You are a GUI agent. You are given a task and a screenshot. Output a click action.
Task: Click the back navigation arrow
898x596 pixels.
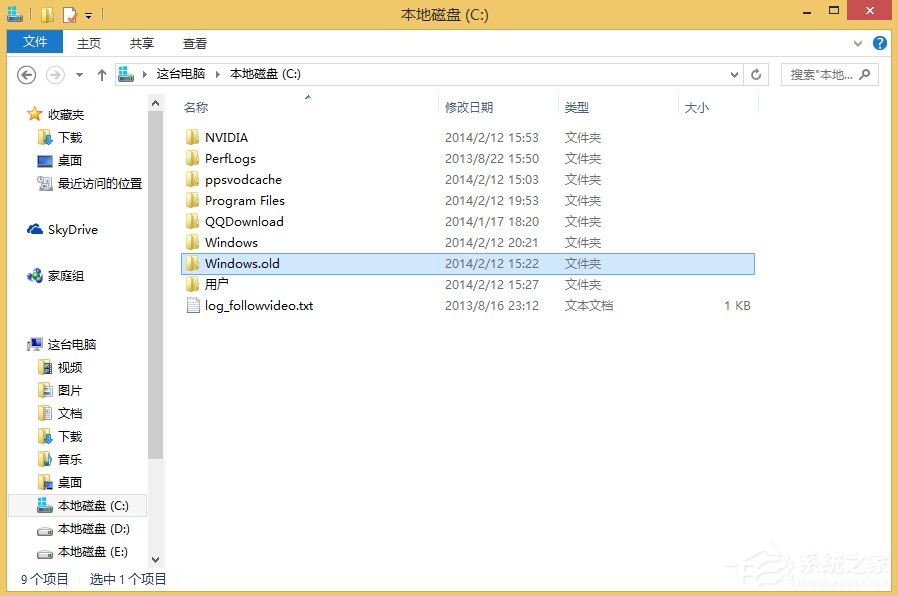pos(27,73)
